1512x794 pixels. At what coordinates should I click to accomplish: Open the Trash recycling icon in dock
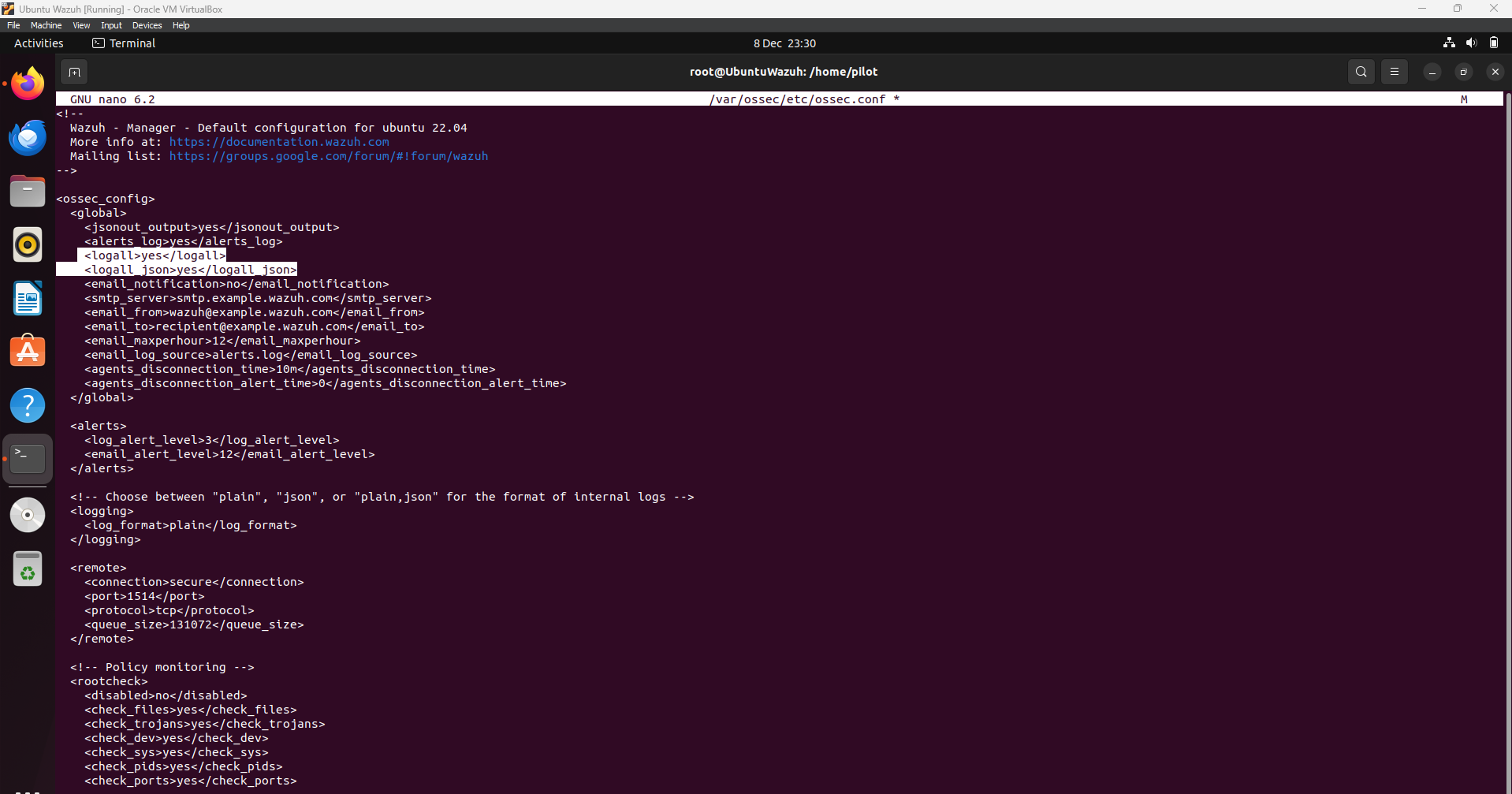pos(28,568)
